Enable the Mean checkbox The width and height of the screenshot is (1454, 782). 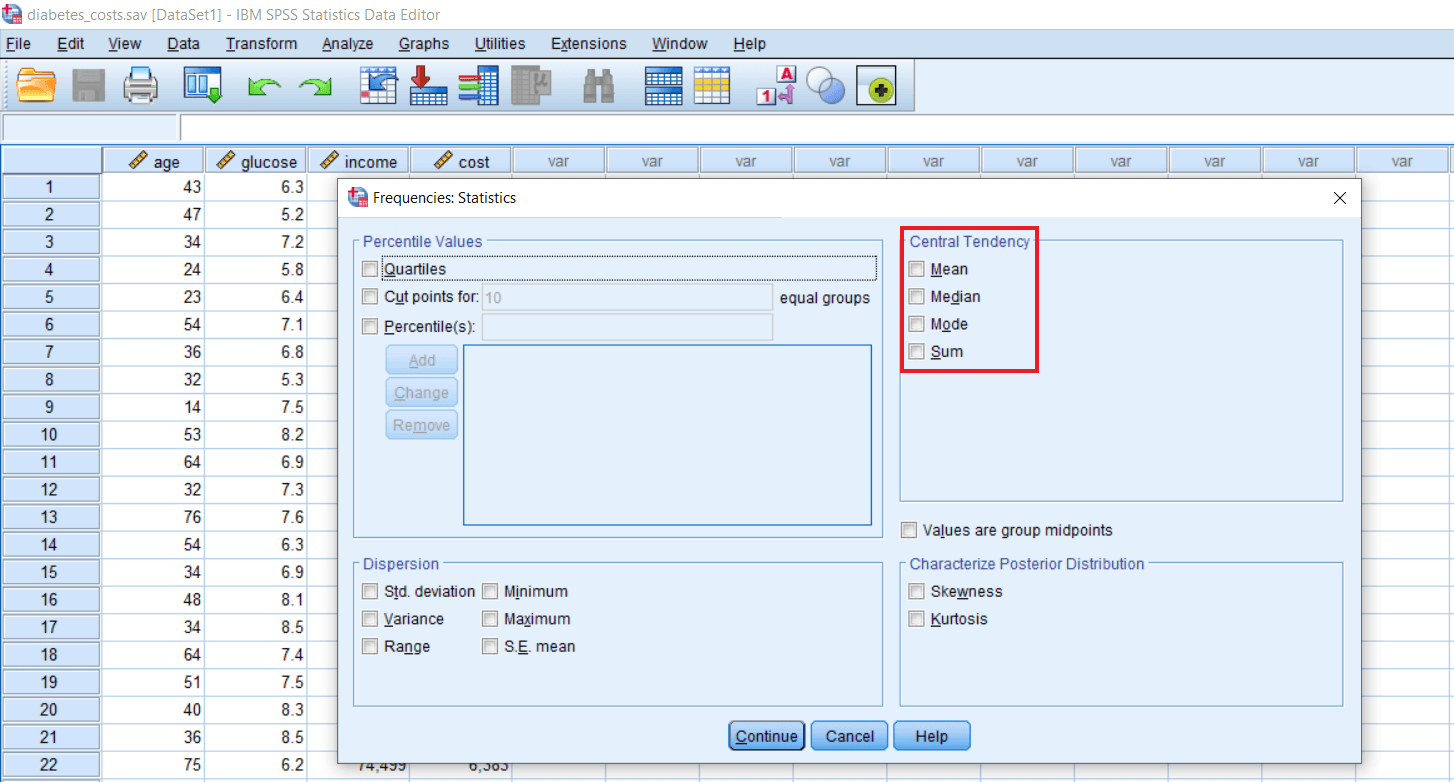[x=917, y=269]
